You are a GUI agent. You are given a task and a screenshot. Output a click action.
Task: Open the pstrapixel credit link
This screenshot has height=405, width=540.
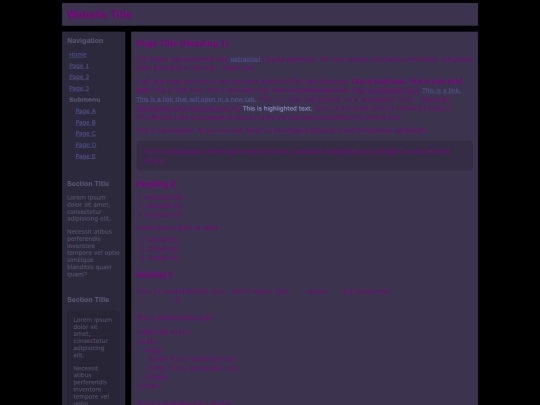coord(245,59)
